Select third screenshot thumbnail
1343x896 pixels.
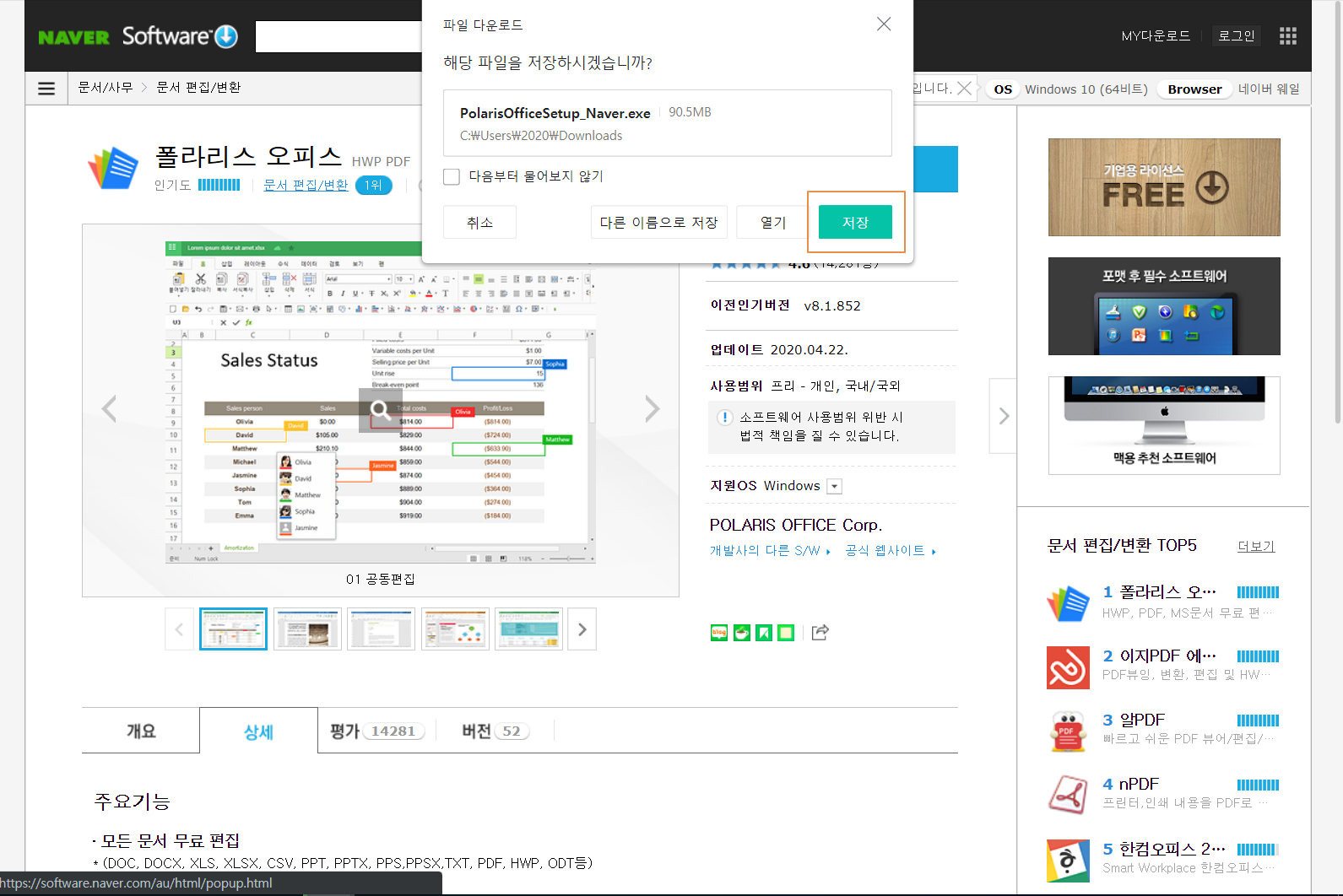pyautogui.click(x=381, y=629)
